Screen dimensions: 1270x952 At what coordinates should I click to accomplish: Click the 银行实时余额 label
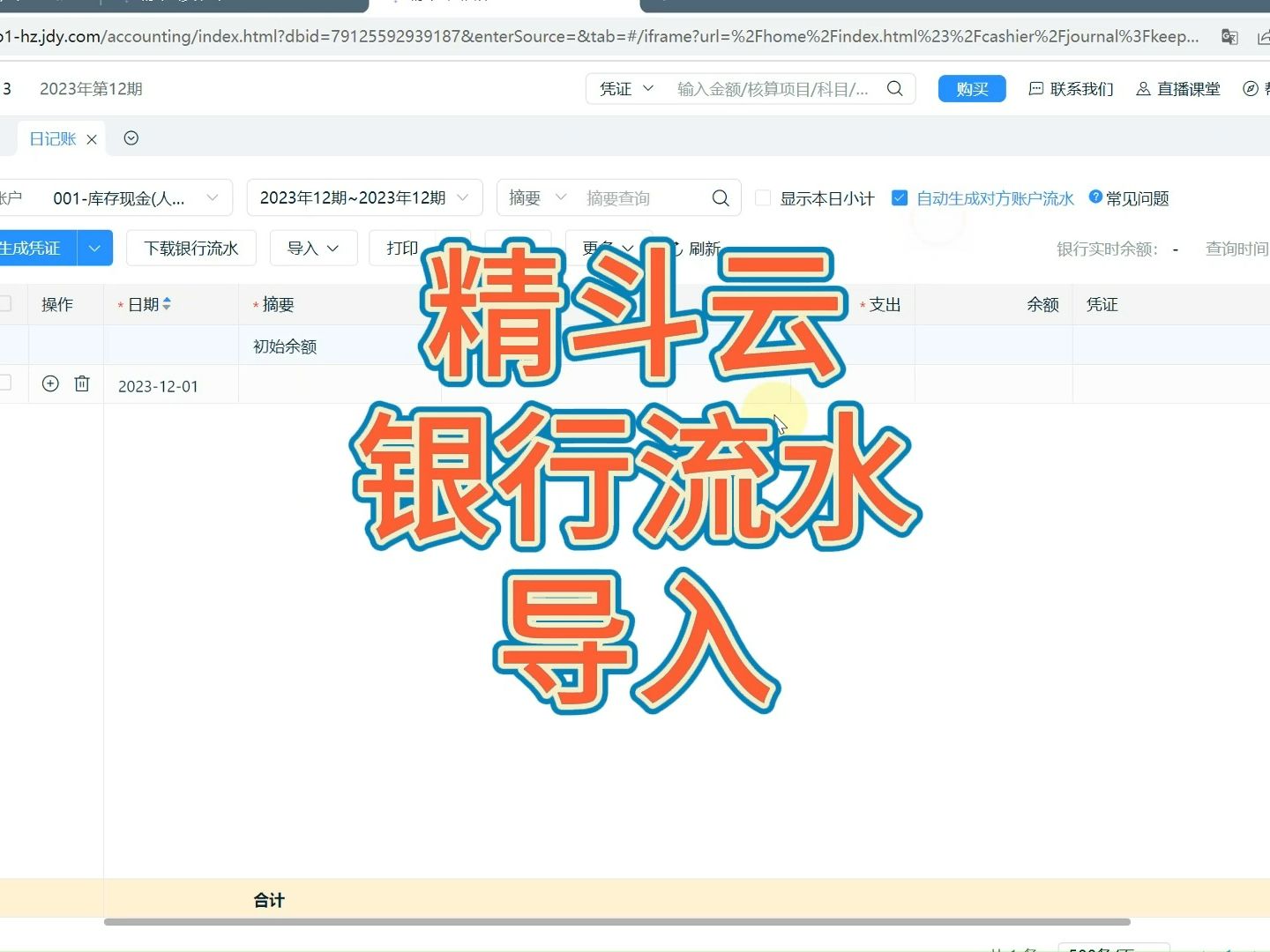1107,249
